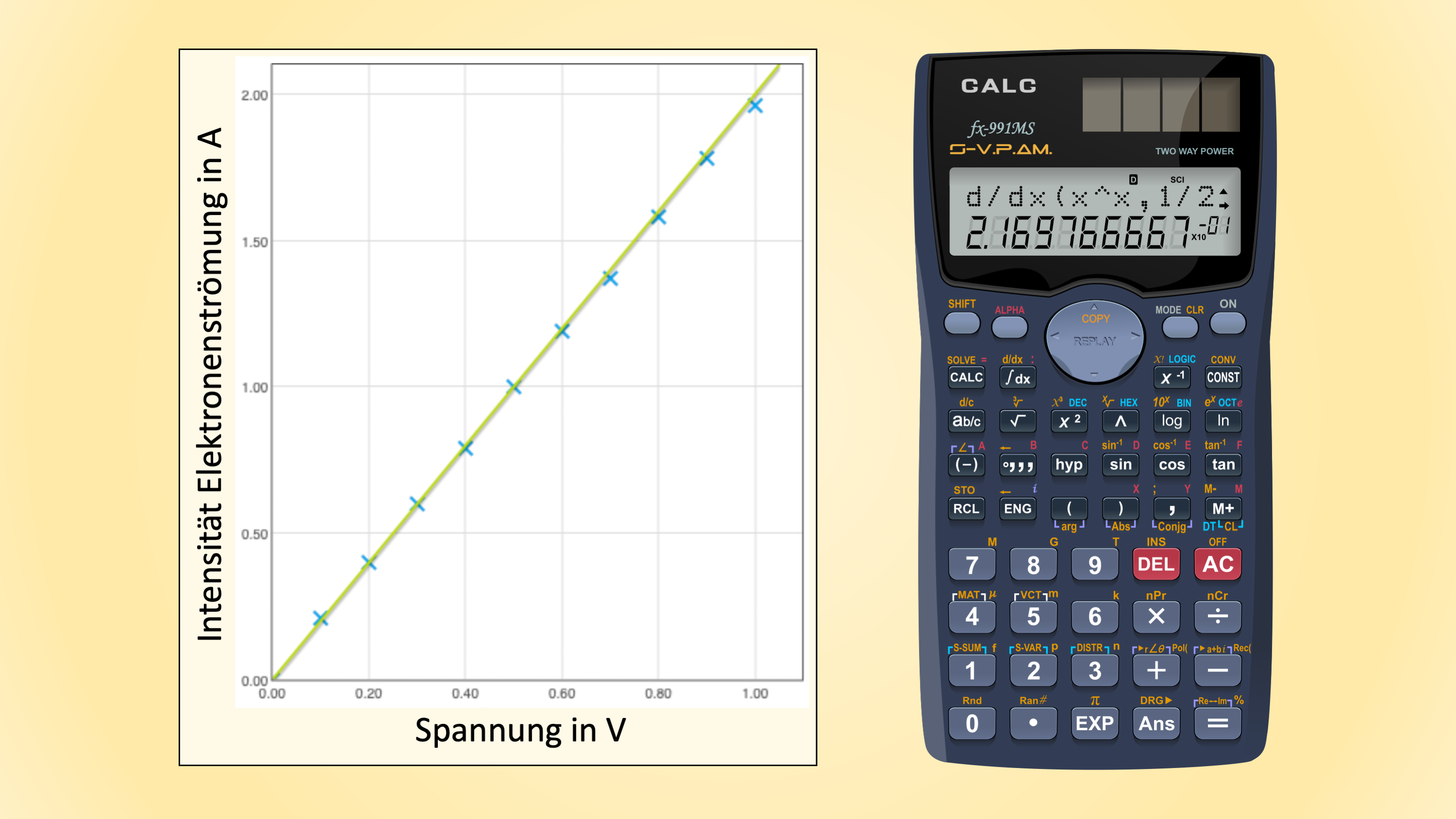Screen dimensions: 1456x819
Task: Click the x squared key
Action: [1069, 420]
